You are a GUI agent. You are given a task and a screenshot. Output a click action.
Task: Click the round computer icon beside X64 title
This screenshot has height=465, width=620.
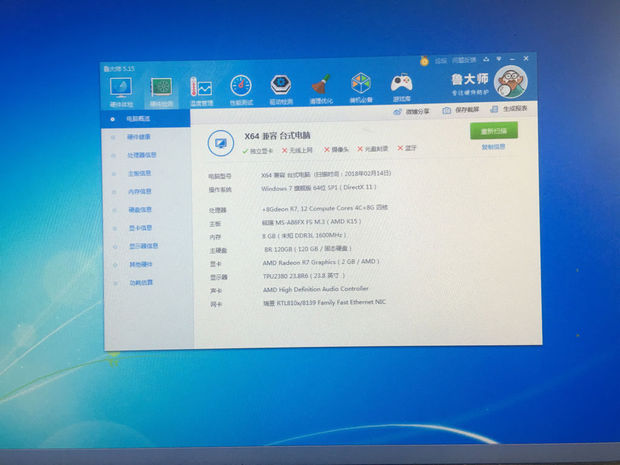coord(221,143)
